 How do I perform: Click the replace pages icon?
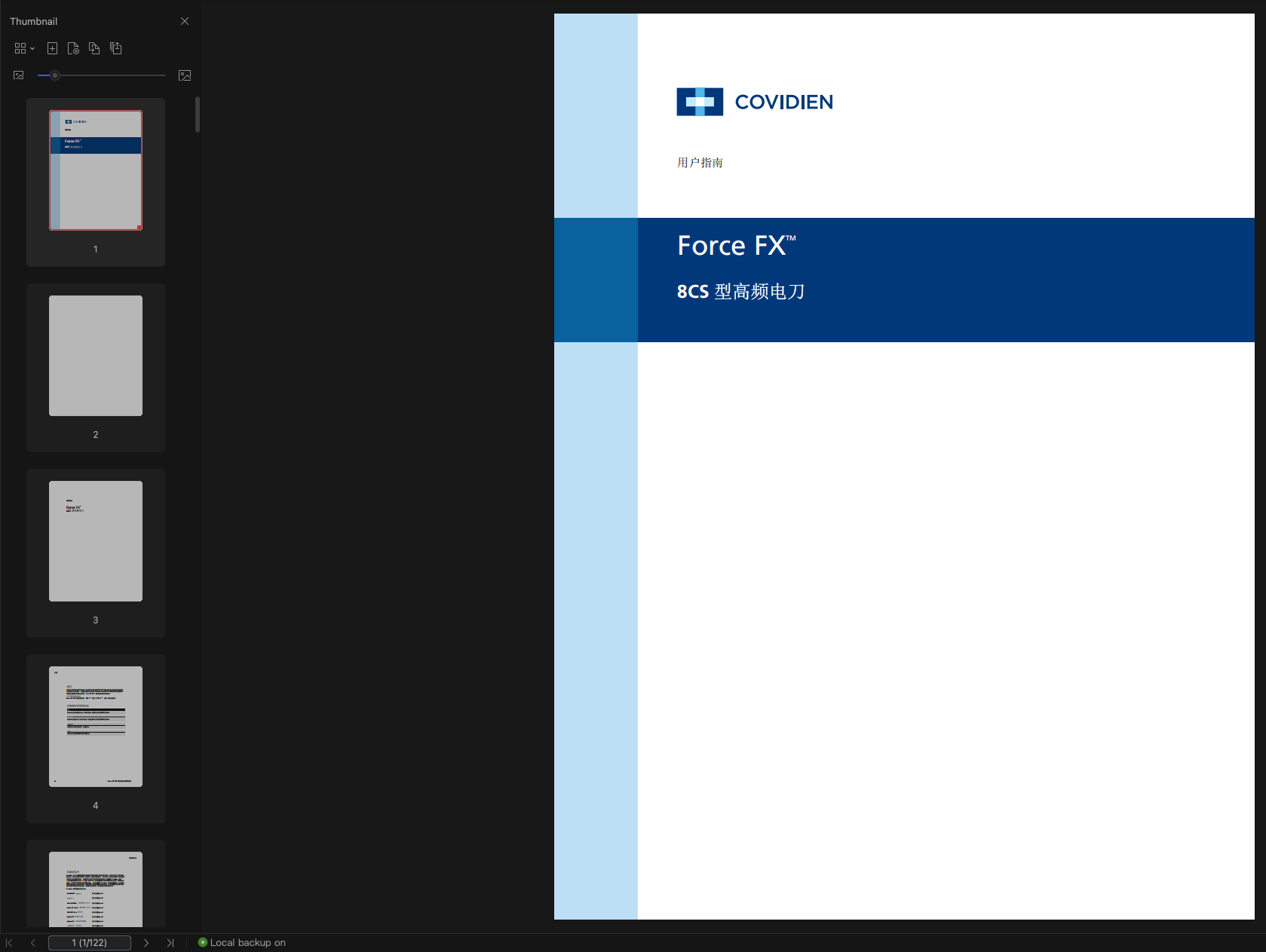pos(94,48)
